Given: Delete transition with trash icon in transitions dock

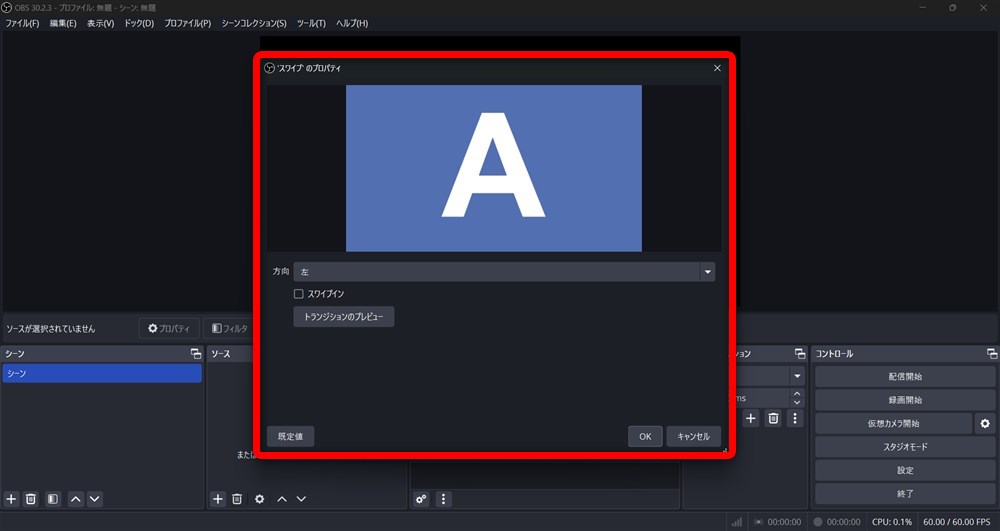Looking at the screenshot, I should 773,418.
